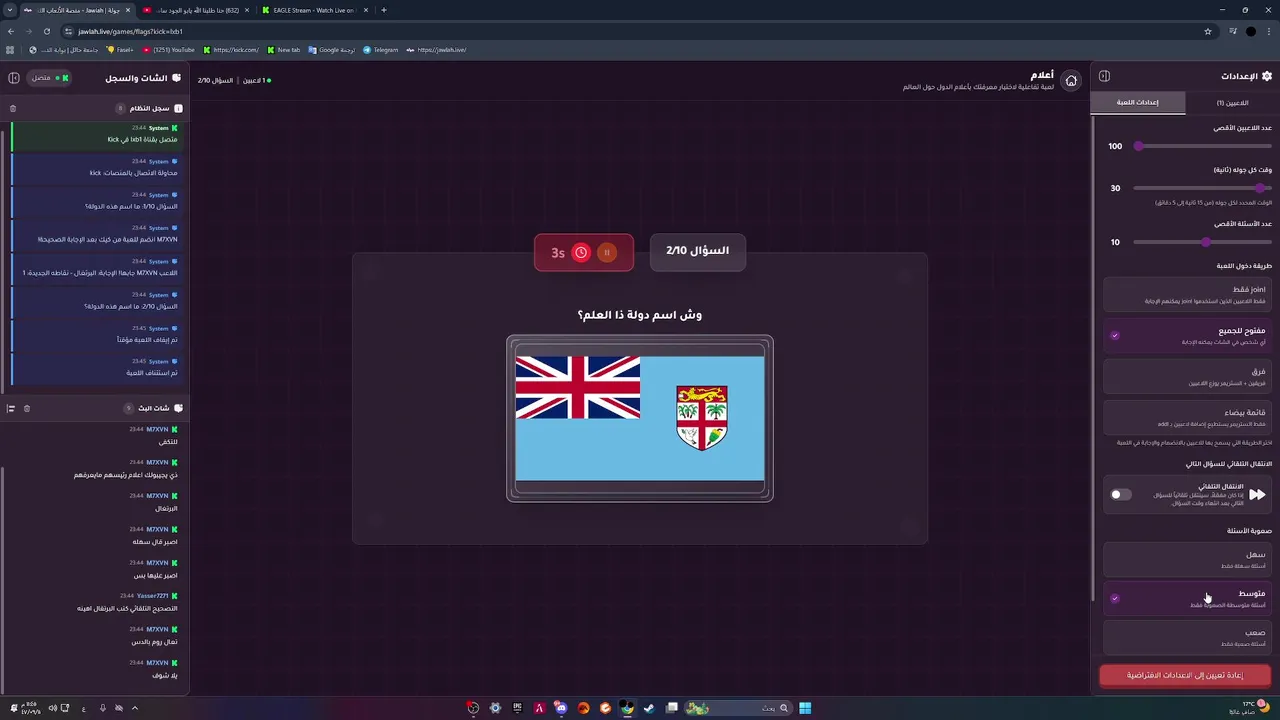Collapse the chat and log panel

click(14, 77)
